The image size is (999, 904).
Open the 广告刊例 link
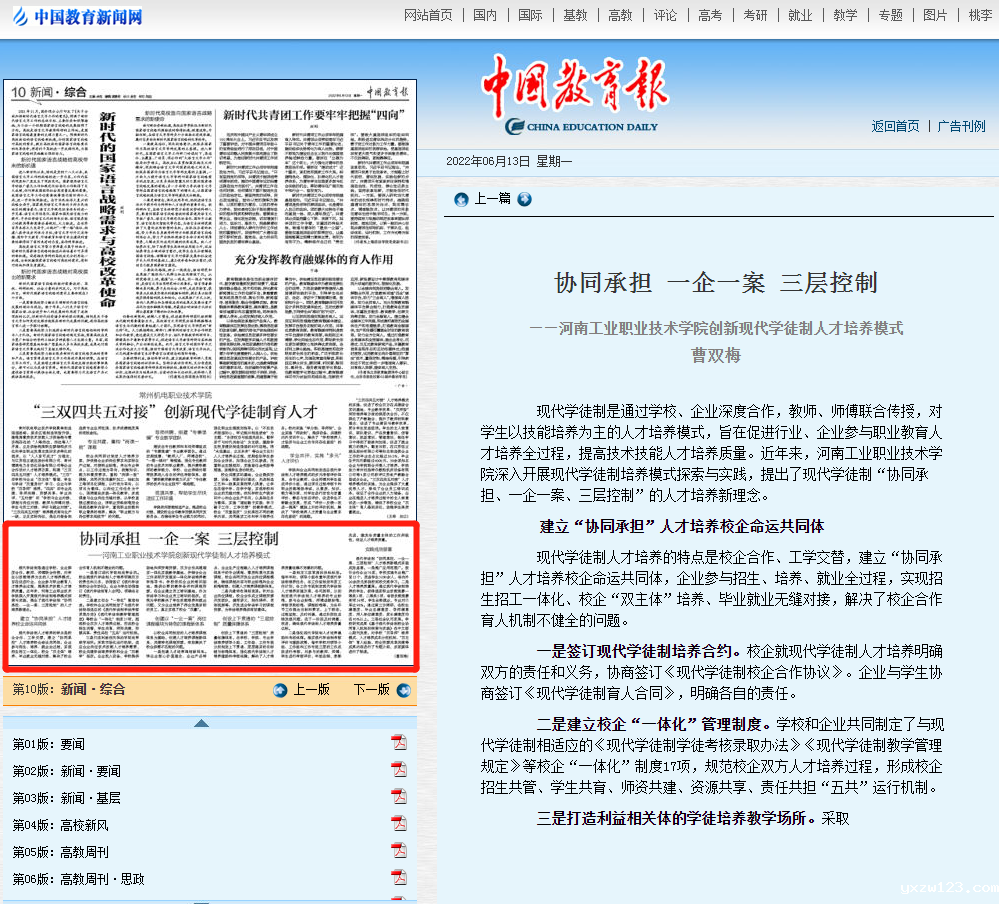[962, 126]
